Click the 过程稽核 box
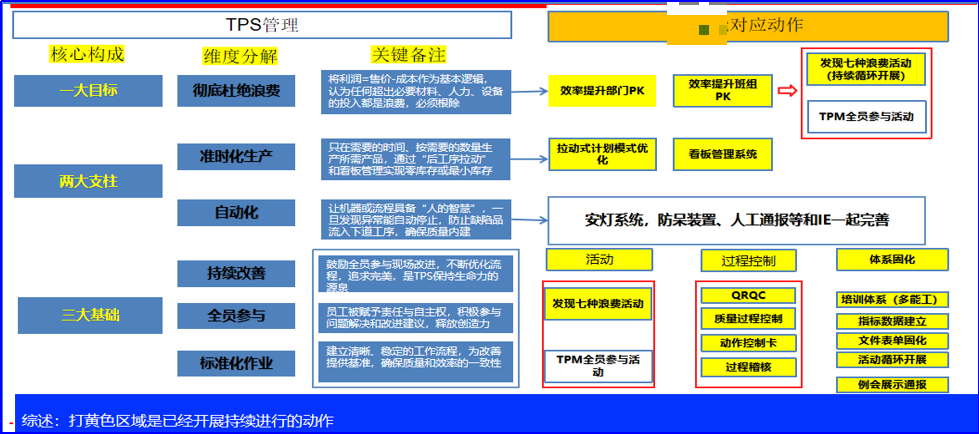979x434 pixels. coord(749,367)
